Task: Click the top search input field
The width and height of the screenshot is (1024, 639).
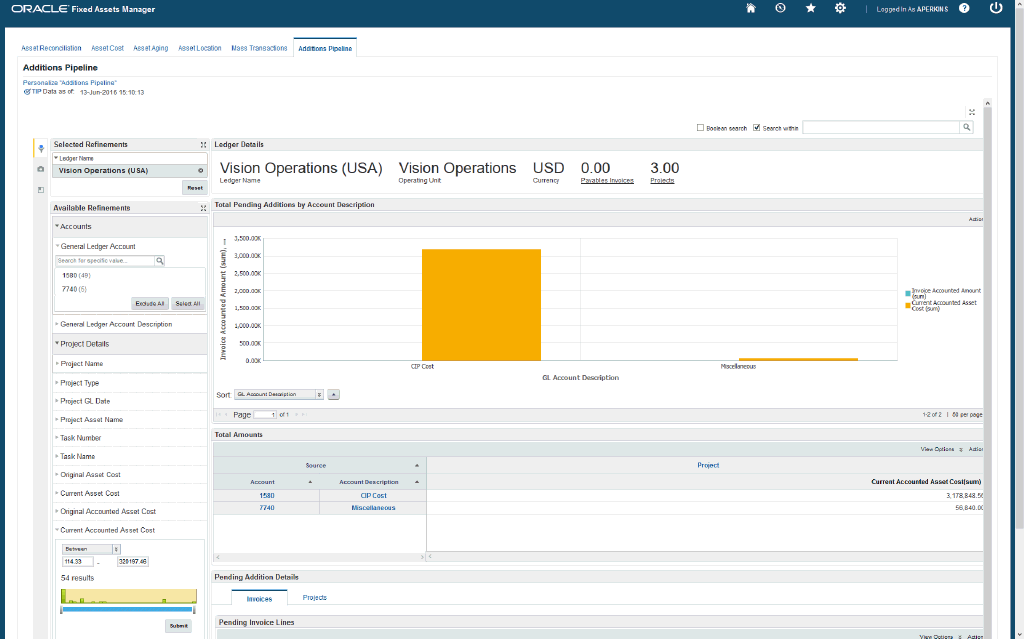Action: pos(881,127)
